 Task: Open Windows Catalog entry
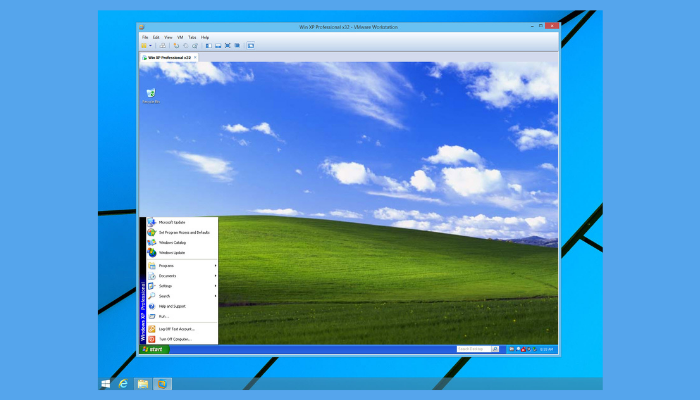(x=182, y=242)
